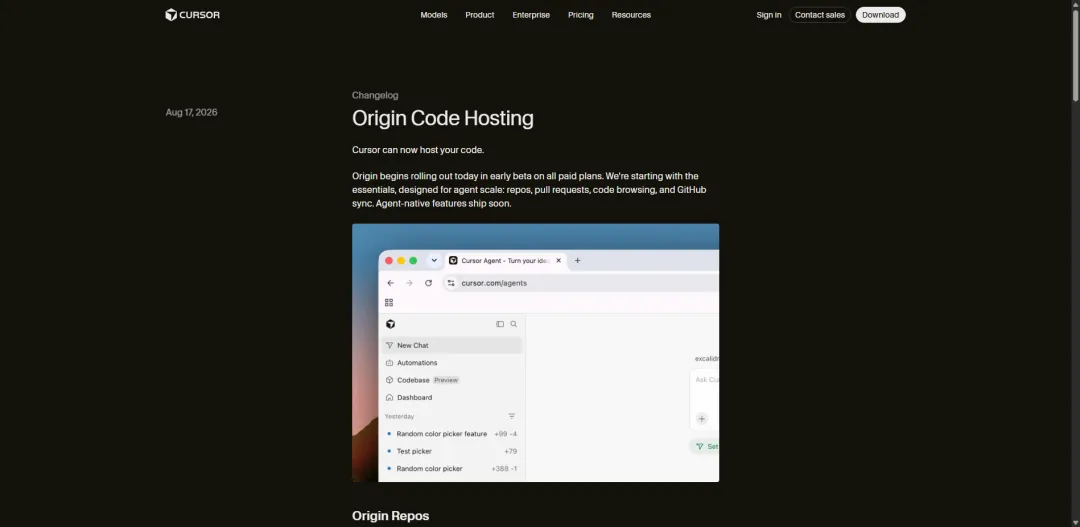Image resolution: width=1080 pixels, height=527 pixels.
Task: Click the green maximize dot of the embedded window
Action: tap(413, 260)
